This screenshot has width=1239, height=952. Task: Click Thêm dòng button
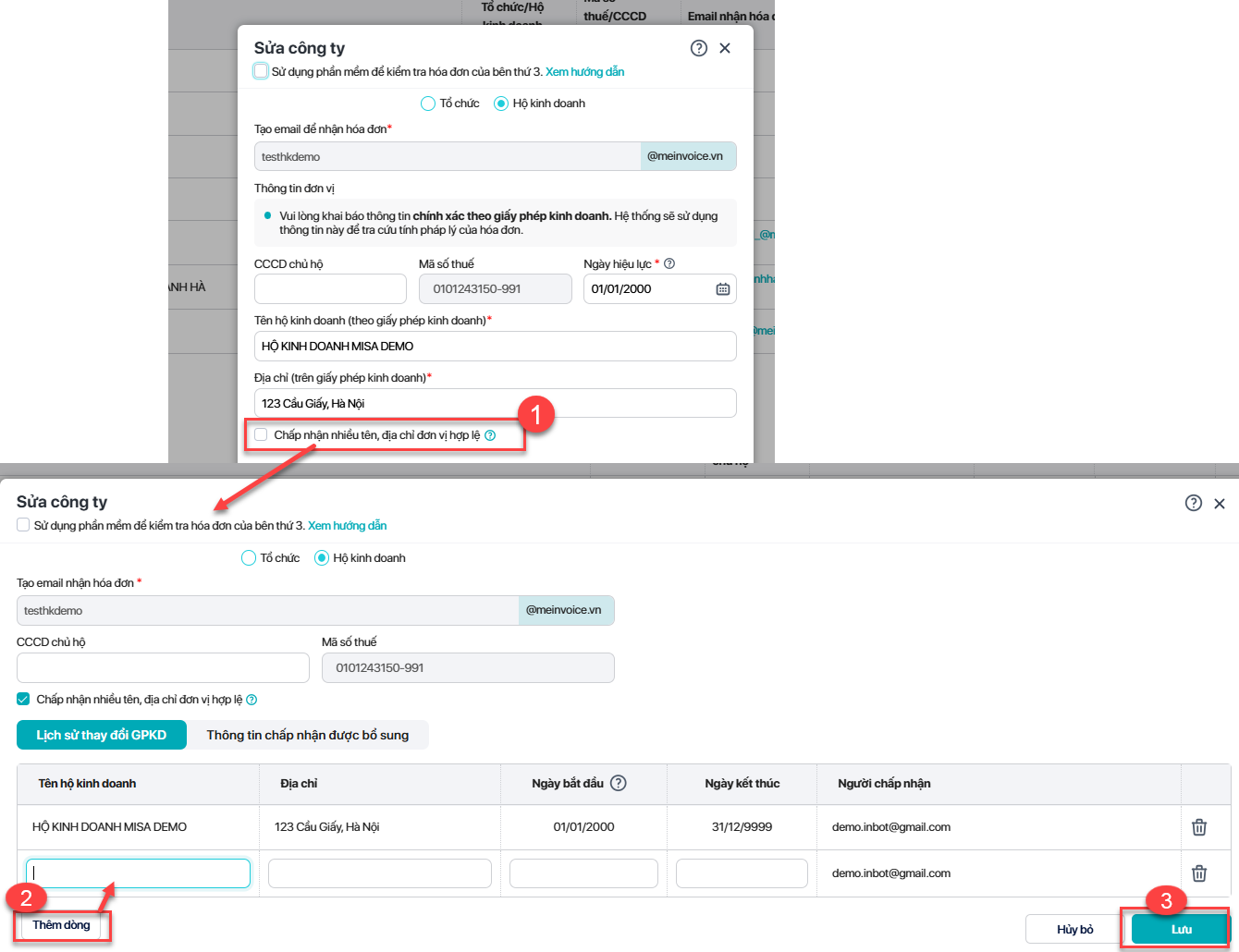pos(61,925)
